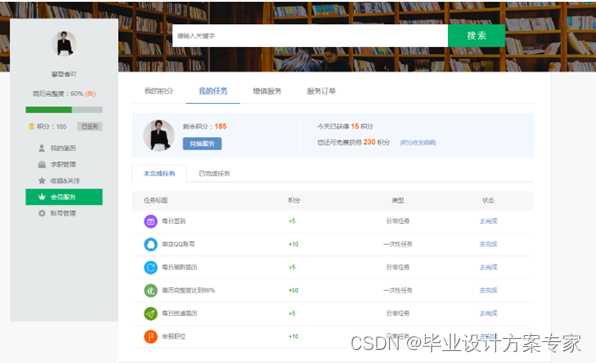Click the green 搜索 search button
This screenshot has width=596, height=363.
476,36
